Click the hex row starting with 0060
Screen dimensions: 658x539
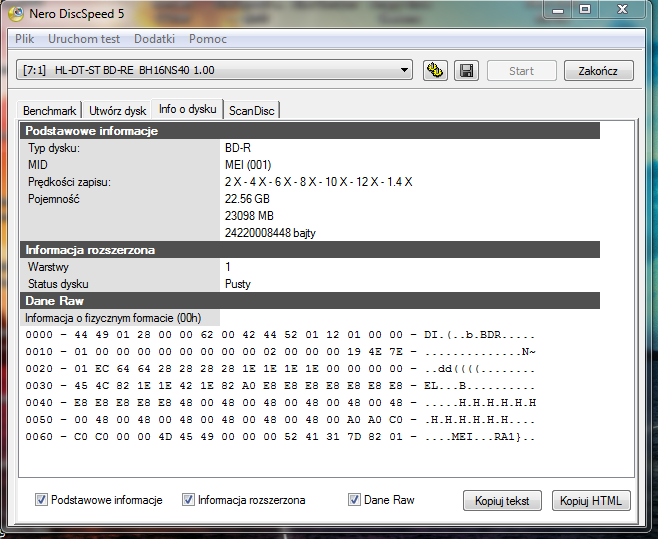pyautogui.click(x=280, y=437)
